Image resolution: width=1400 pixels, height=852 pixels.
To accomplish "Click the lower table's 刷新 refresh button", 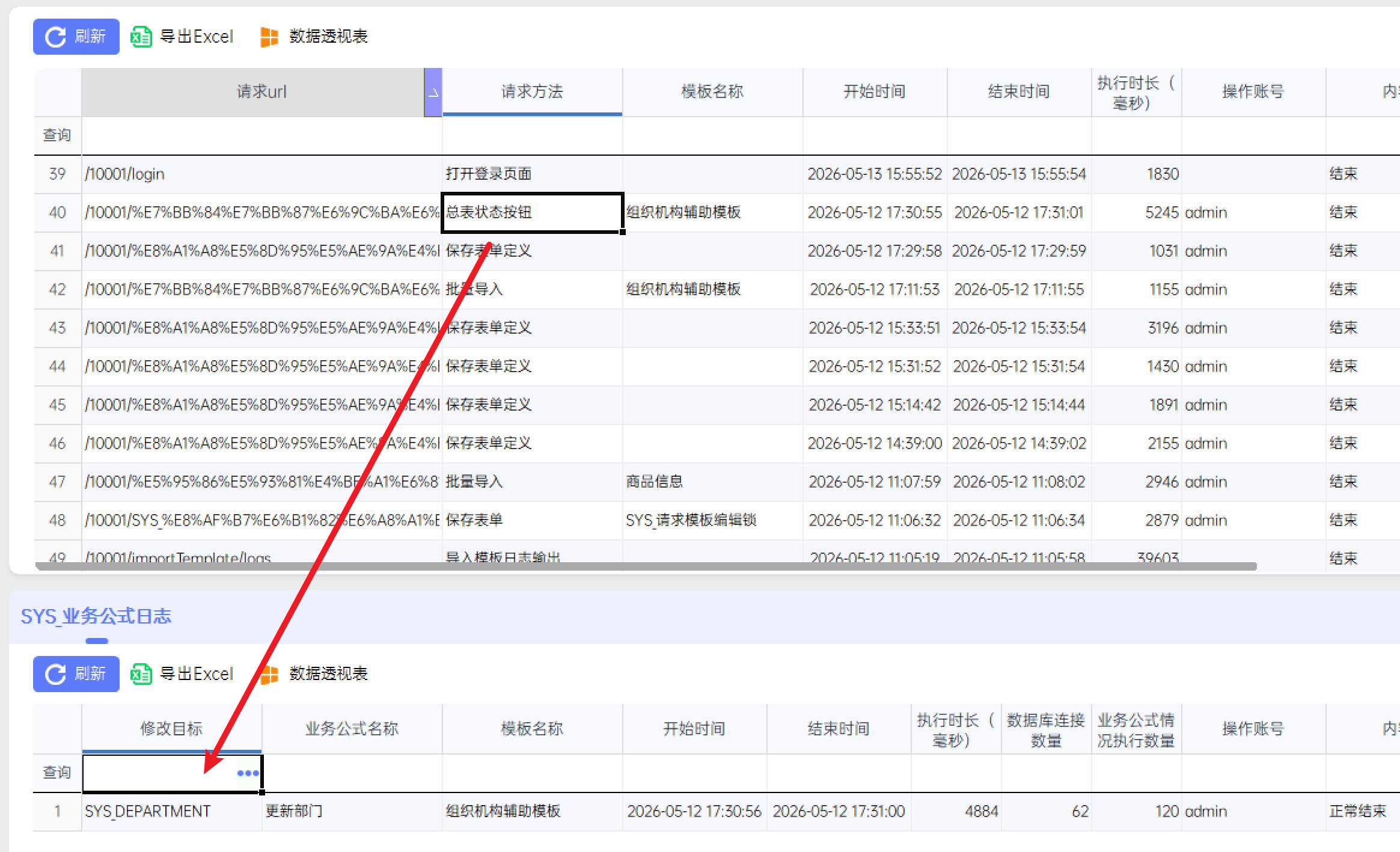I will tap(76, 674).
